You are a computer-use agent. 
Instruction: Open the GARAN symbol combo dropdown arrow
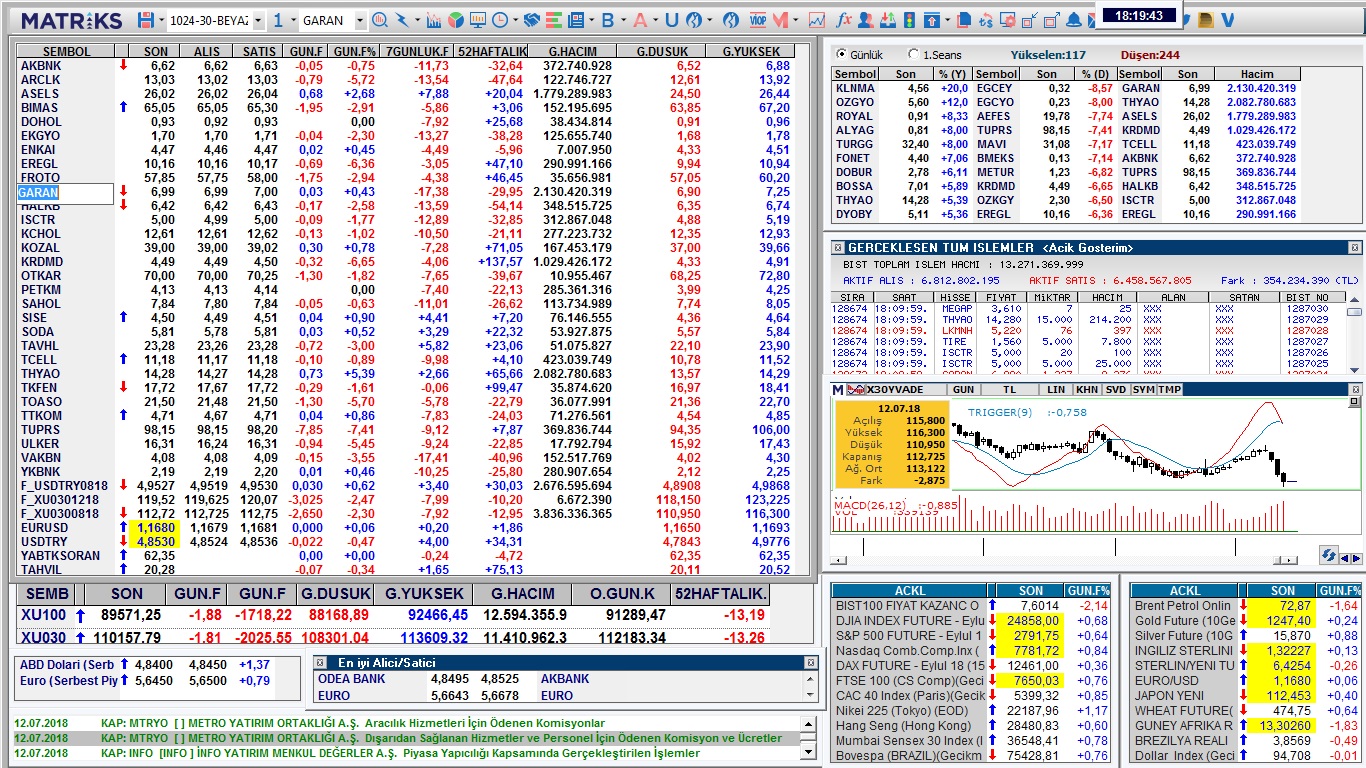tap(359, 20)
